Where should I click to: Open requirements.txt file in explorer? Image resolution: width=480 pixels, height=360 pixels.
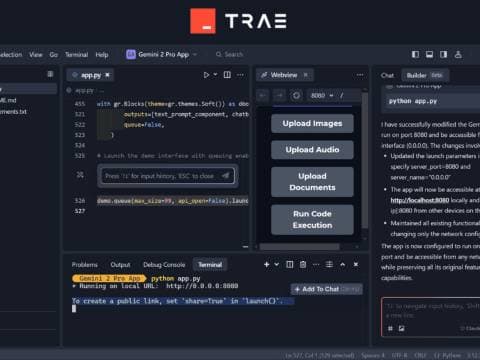coord(13,112)
